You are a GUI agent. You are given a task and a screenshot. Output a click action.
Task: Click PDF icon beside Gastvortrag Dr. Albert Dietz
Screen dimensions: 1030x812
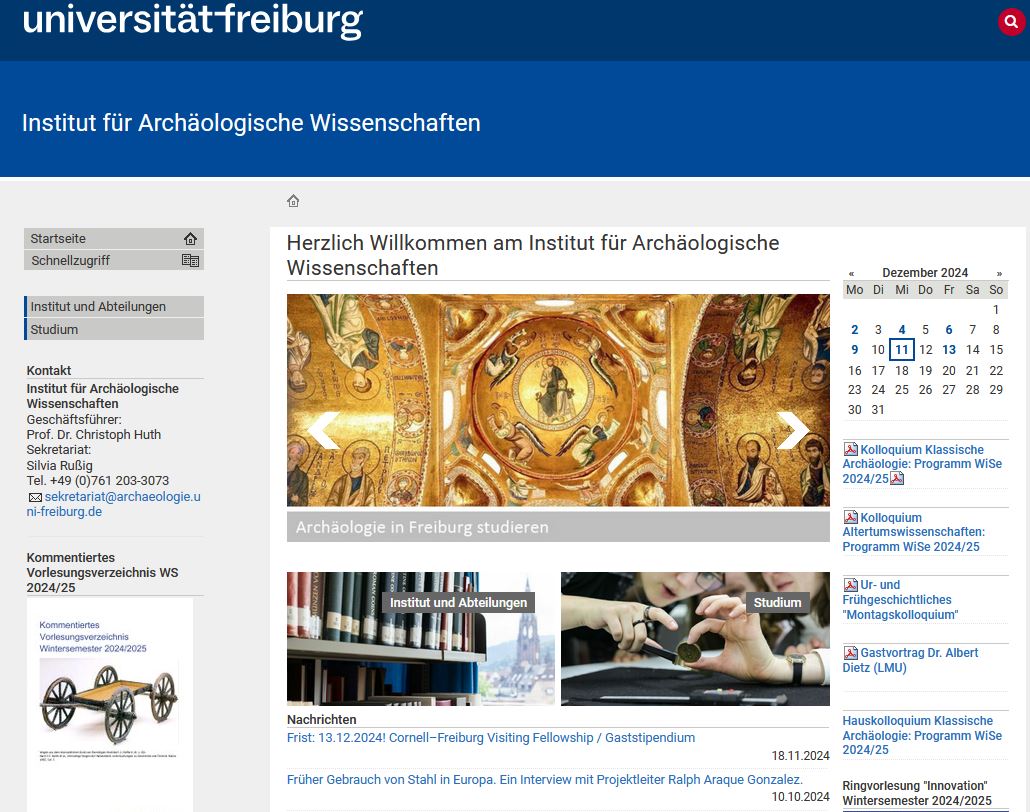[x=851, y=652]
